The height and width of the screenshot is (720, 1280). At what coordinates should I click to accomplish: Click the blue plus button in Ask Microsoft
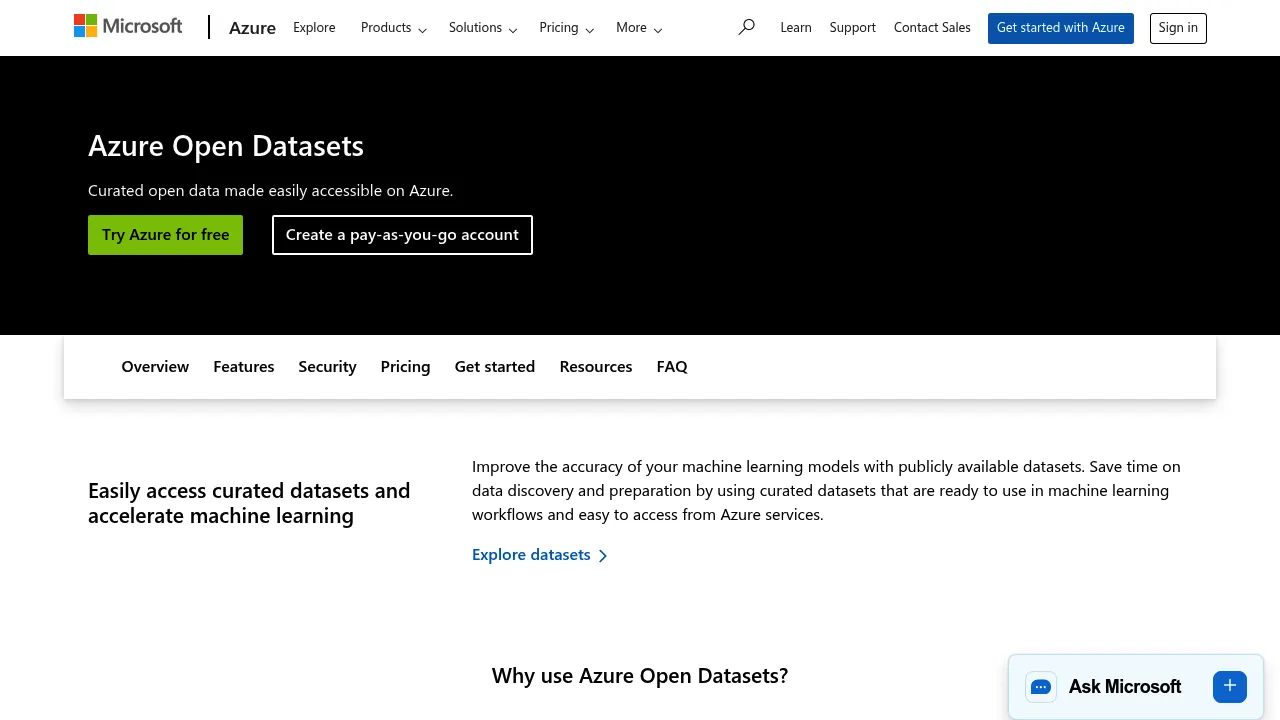[1230, 686]
